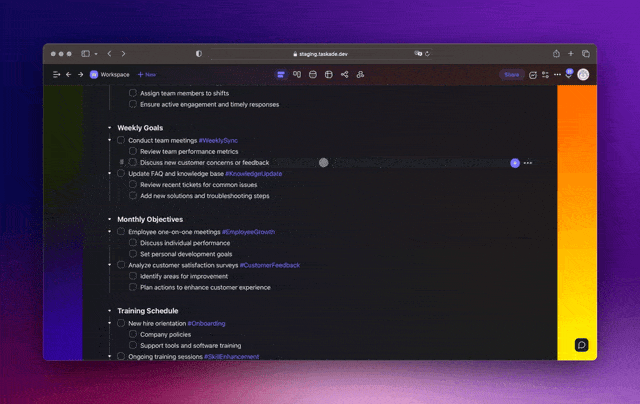Viewport: 640px width, 404px height.
Task: Collapse the Monthly Objectives section
Action: click(109, 219)
